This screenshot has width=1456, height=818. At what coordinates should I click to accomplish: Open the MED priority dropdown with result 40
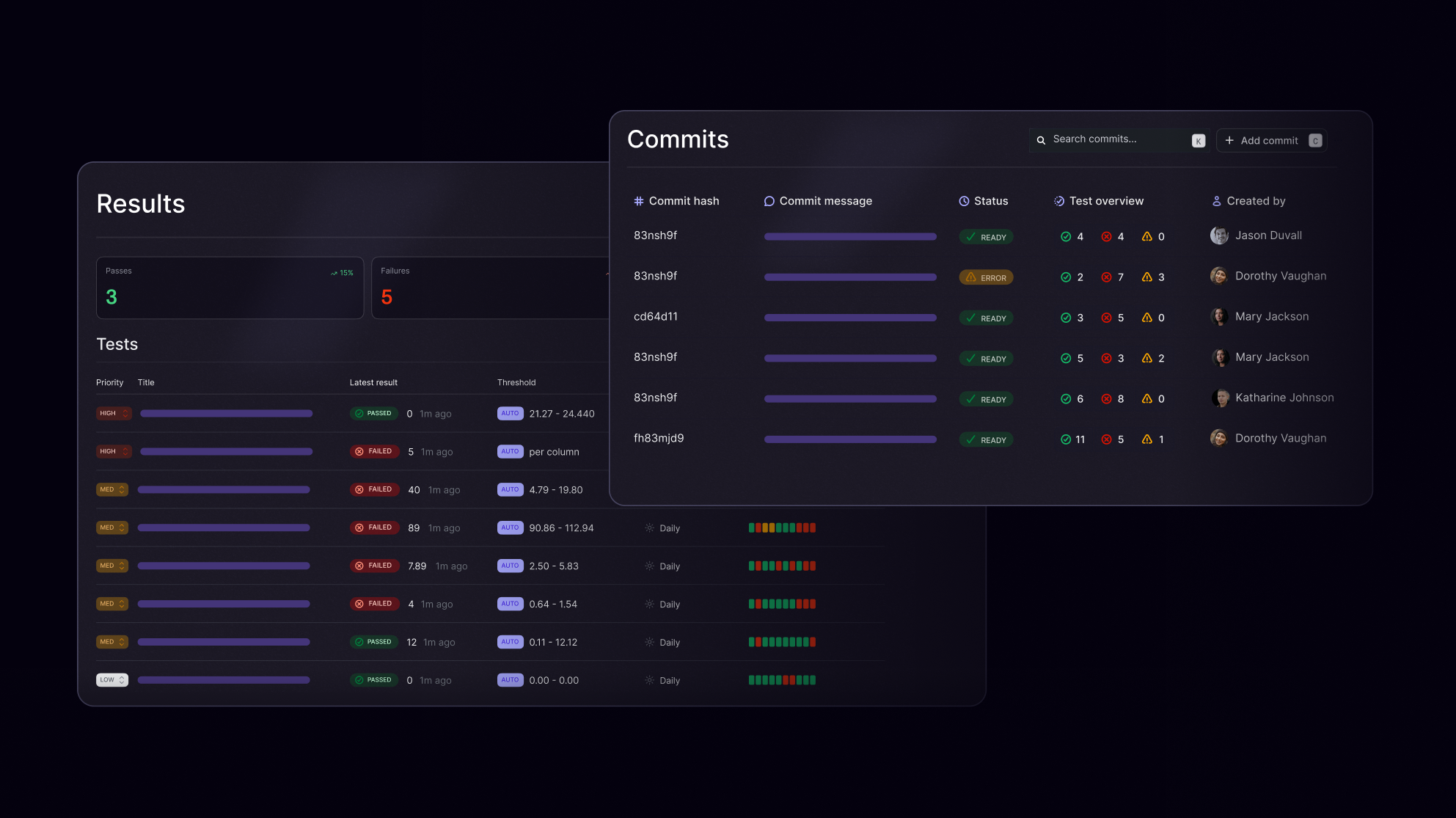[x=112, y=489]
